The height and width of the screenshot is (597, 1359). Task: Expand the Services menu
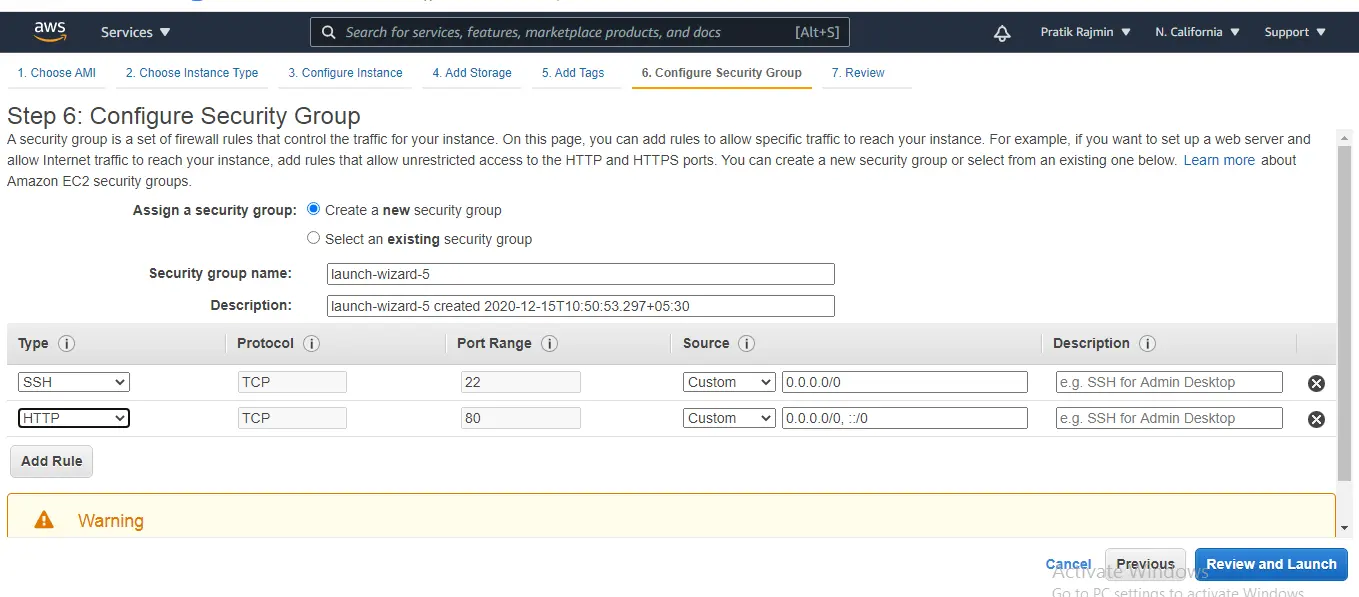(x=135, y=32)
